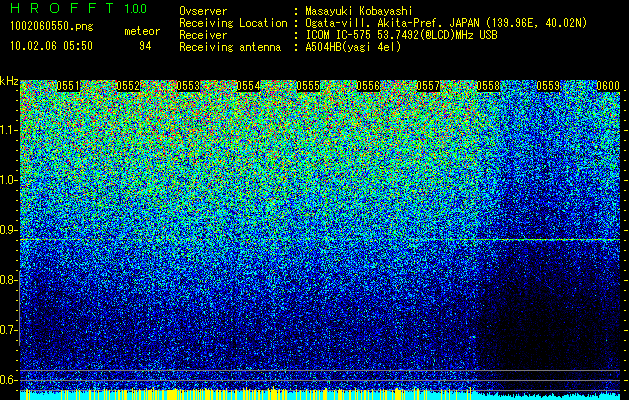629x400 pixels.
Task: Click the Ovserver field label
Action: click(x=203, y=11)
